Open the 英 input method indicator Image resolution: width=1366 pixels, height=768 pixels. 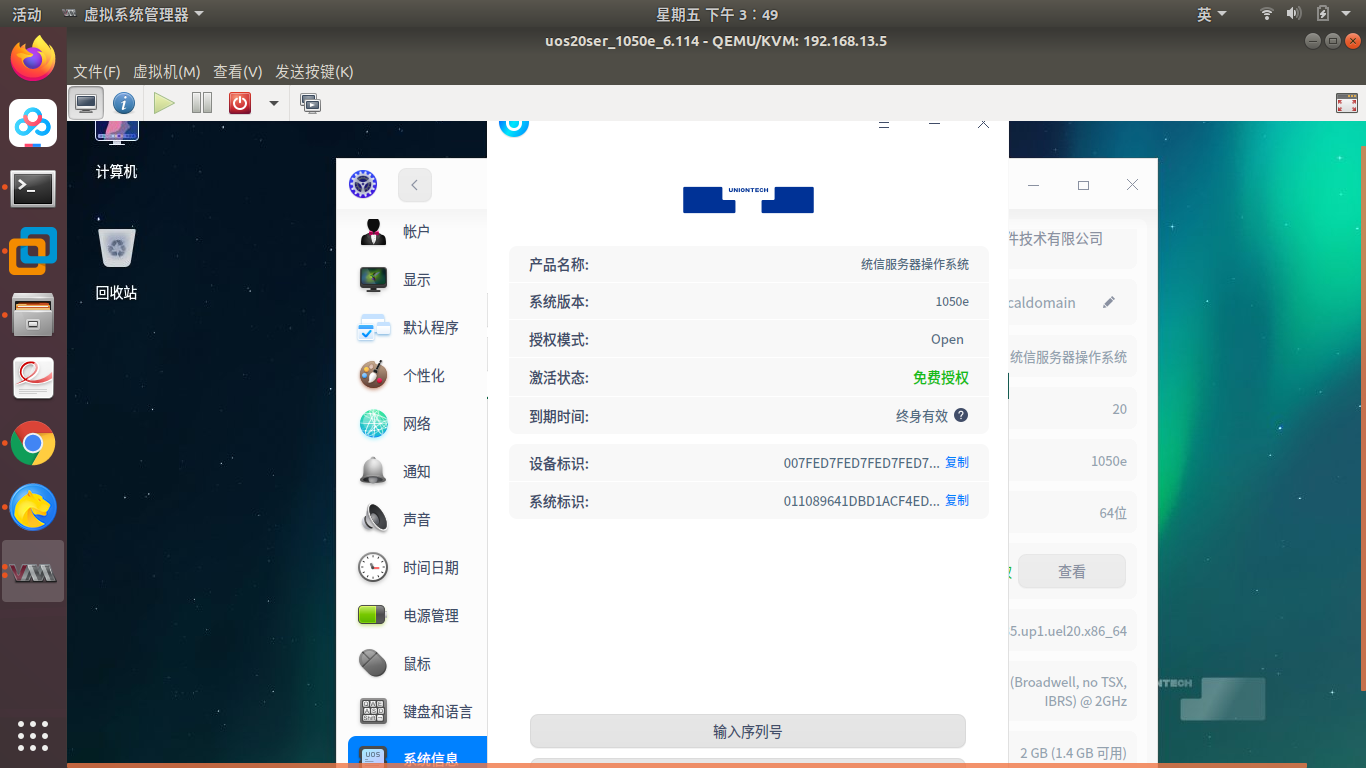(1211, 14)
